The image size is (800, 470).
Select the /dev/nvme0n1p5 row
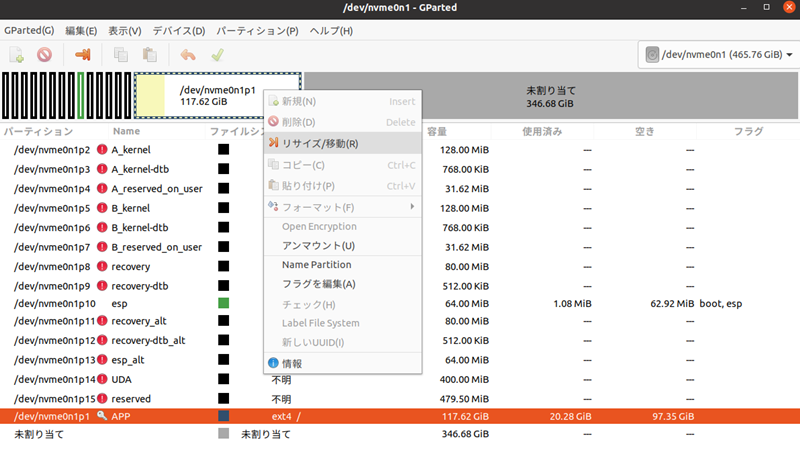[x=400, y=208]
